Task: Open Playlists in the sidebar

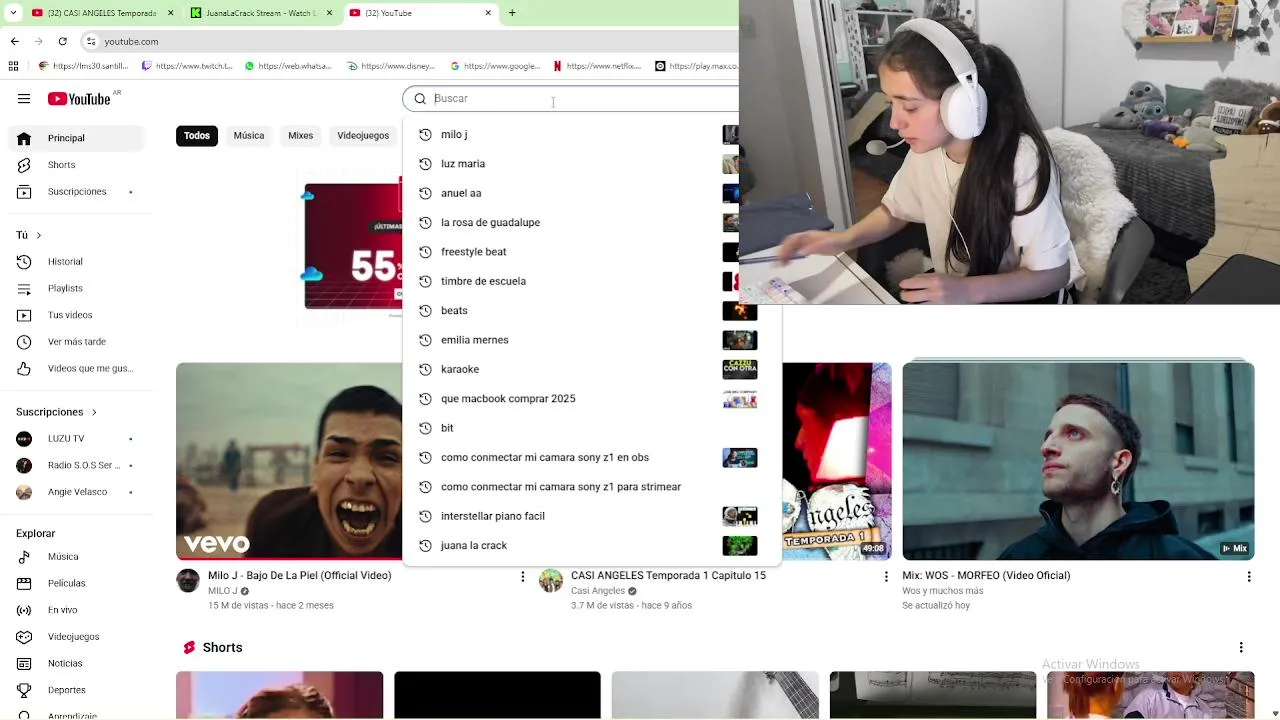Action: (76, 288)
